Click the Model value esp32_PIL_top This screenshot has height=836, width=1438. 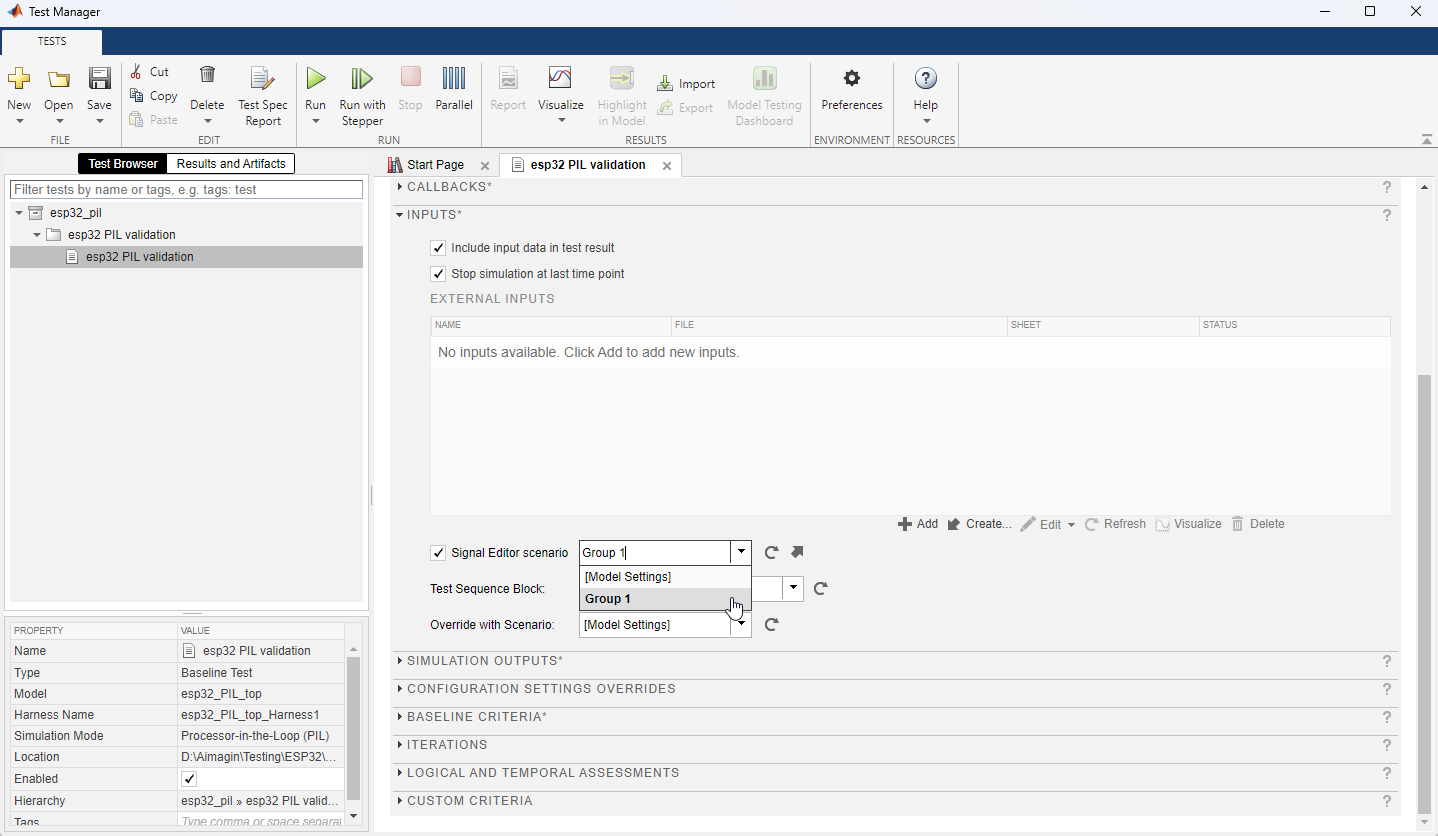(x=221, y=694)
